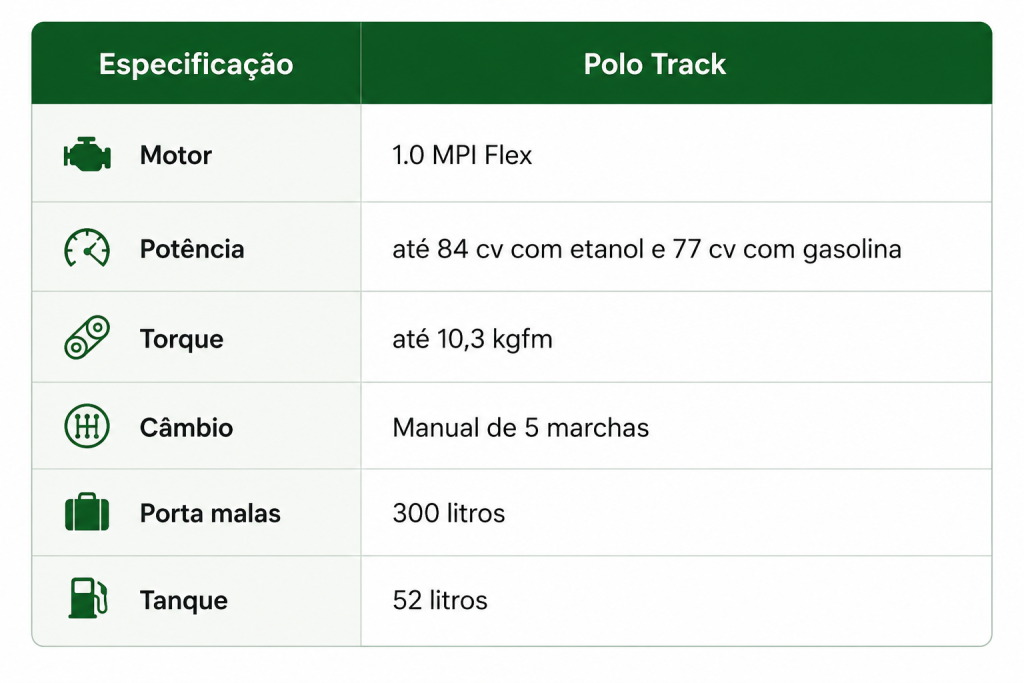
Task: Click the Porta malas label
Action: click(210, 513)
